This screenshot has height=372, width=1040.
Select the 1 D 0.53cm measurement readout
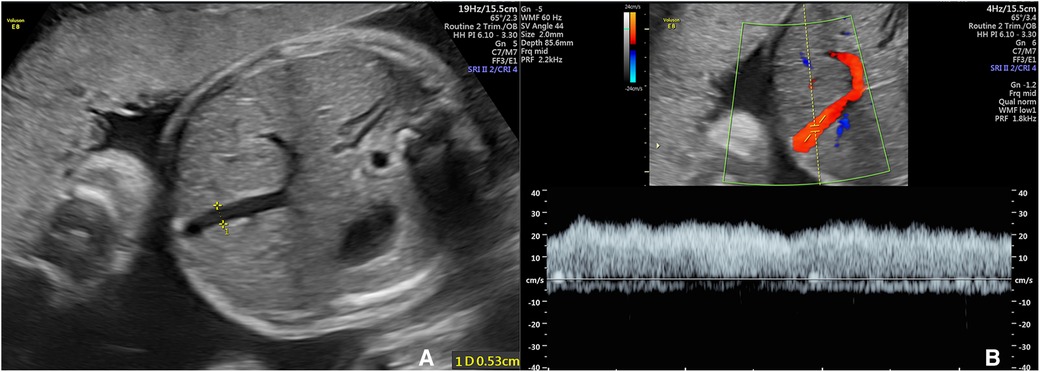[x=485, y=360]
